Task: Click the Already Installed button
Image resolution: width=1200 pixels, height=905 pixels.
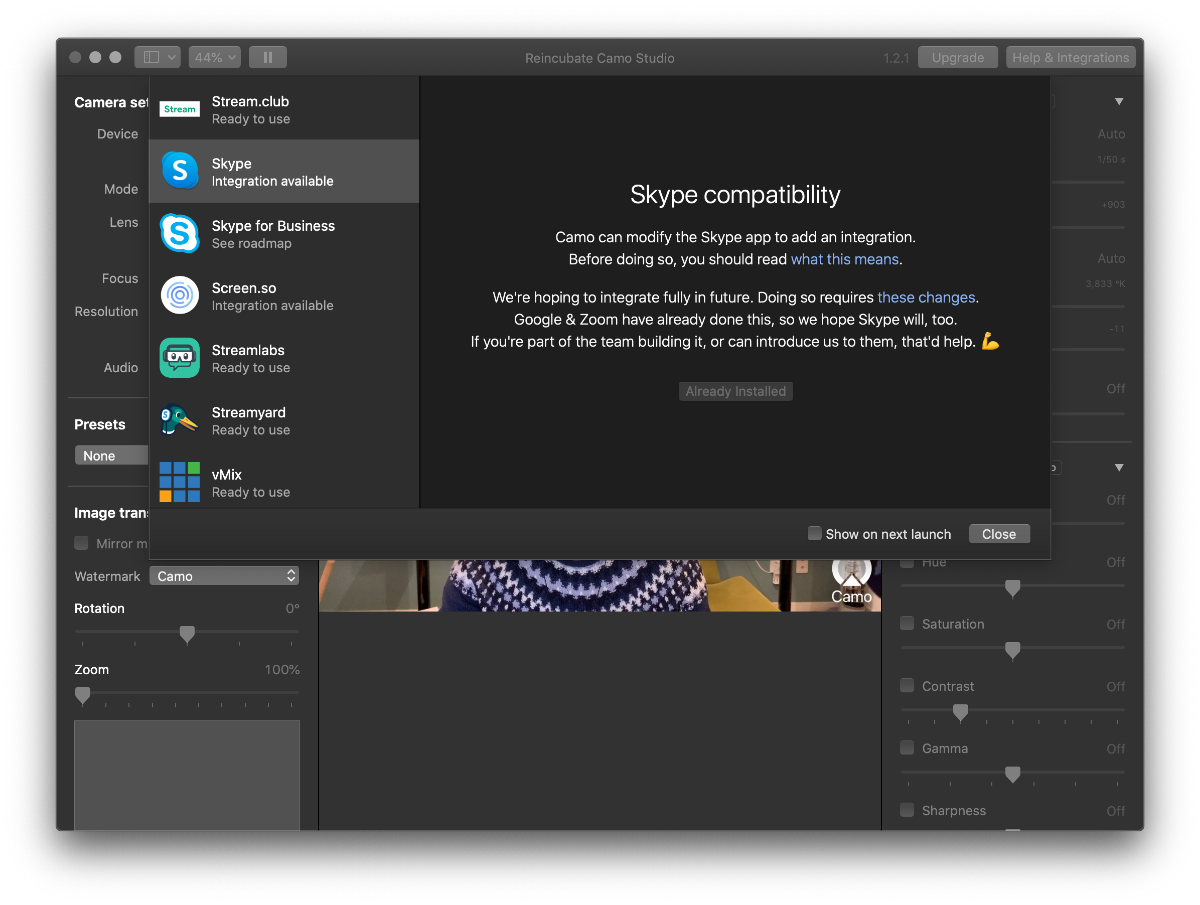Action: (x=736, y=391)
